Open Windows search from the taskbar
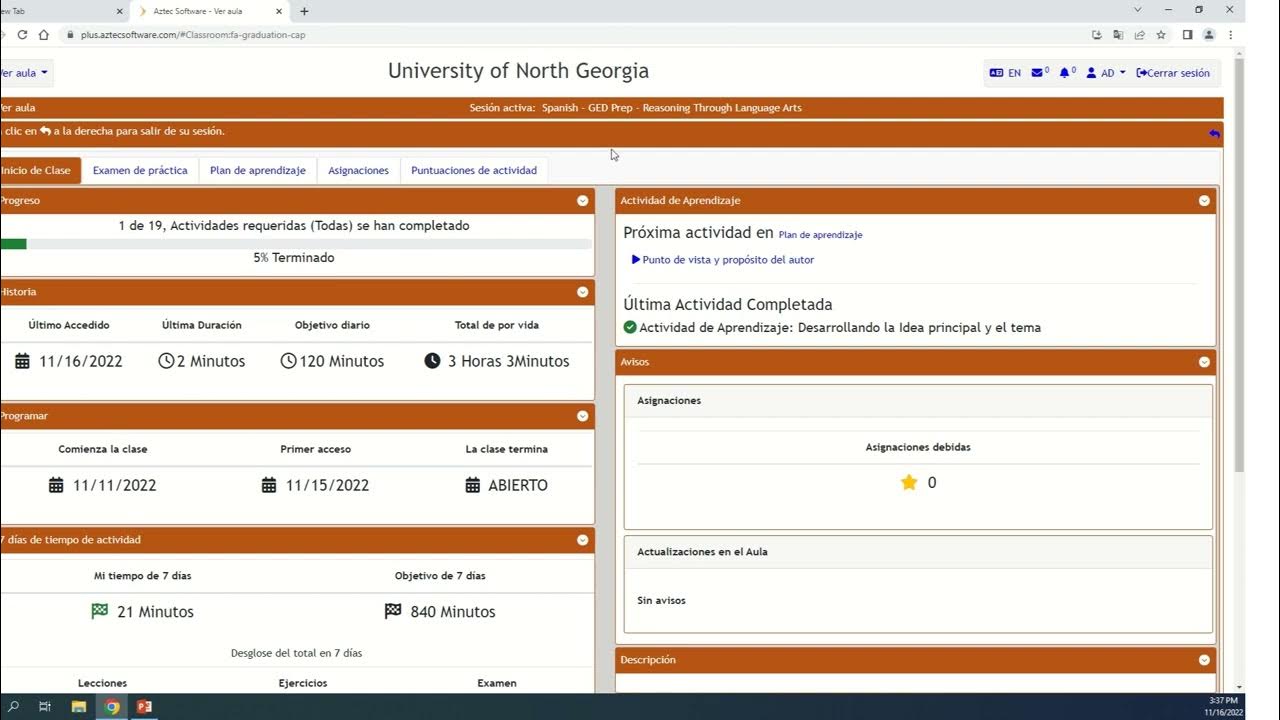This screenshot has width=1280, height=720. pos(14,707)
